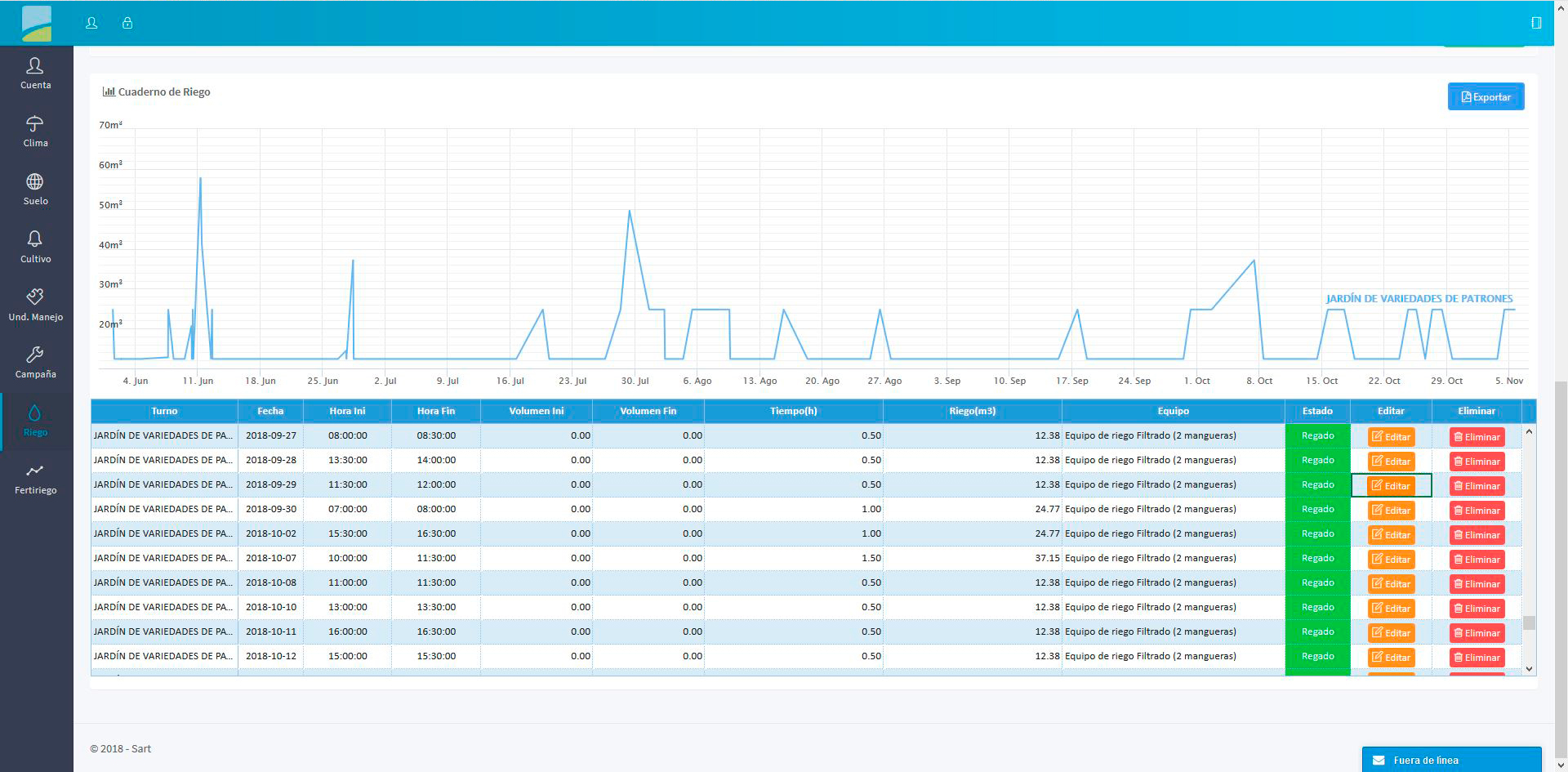Click the application logo at top left
This screenshot has height=772, width=1568.
(x=36, y=23)
